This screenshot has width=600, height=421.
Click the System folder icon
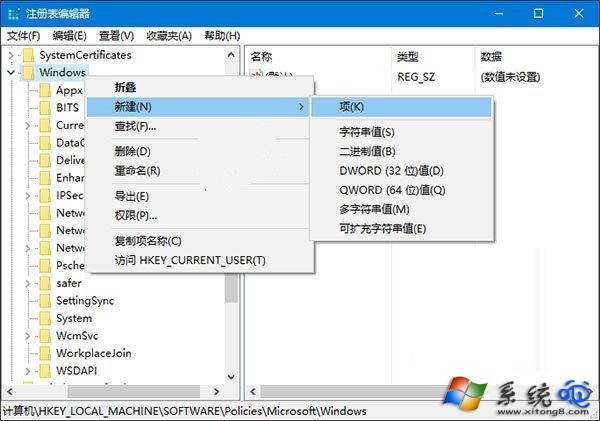[x=45, y=318]
